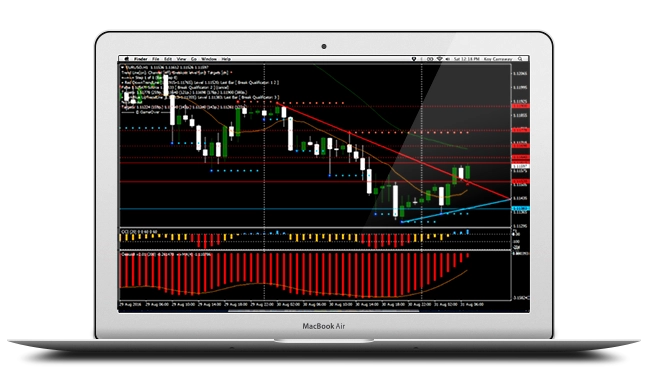The height and width of the screenshot is (390, 650).
Task: Click the volume speaker icon in menu bar
Action: (x=448, y=59)
